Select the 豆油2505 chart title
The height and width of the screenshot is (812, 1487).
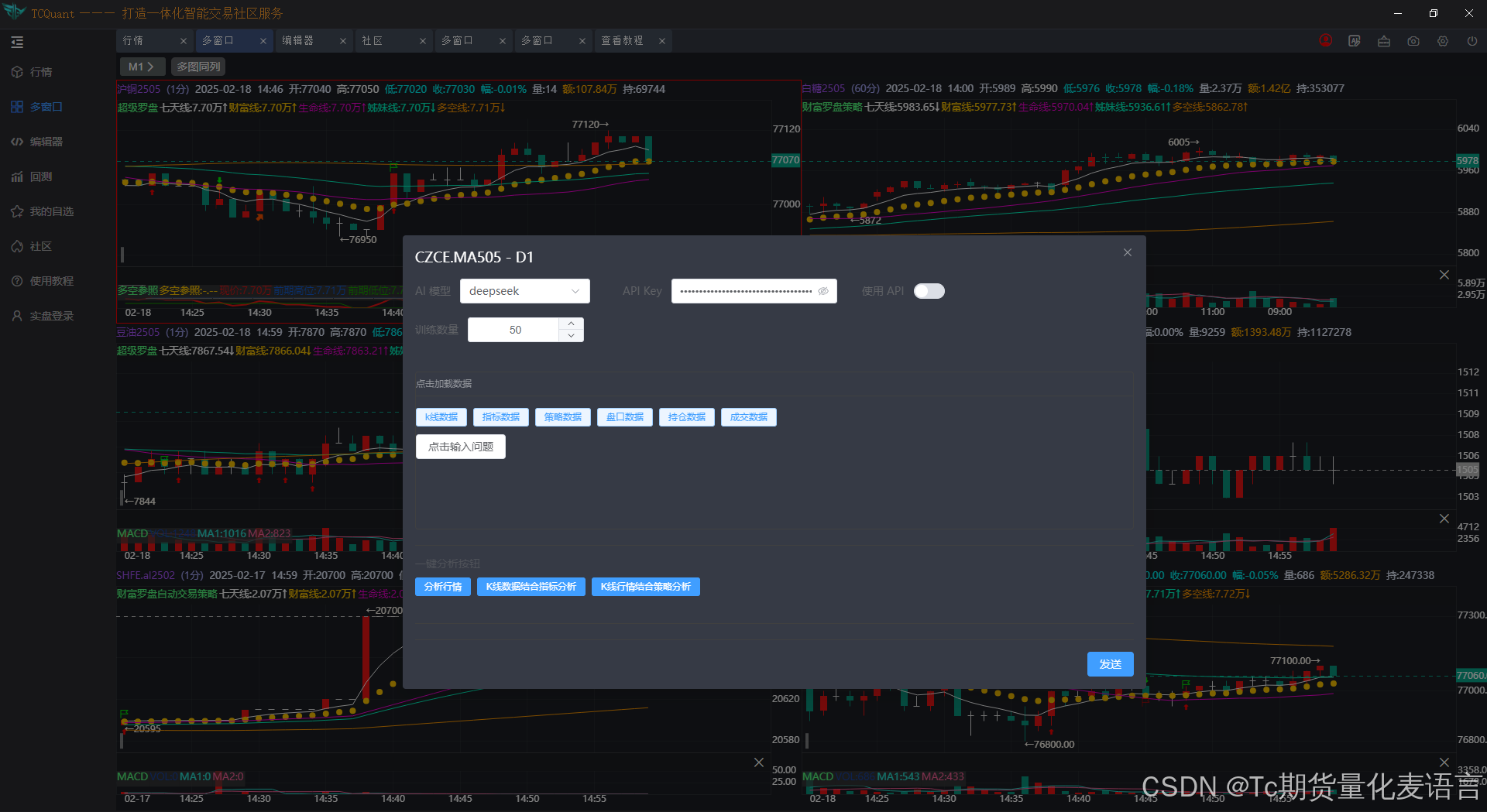[x=139, y=332]
